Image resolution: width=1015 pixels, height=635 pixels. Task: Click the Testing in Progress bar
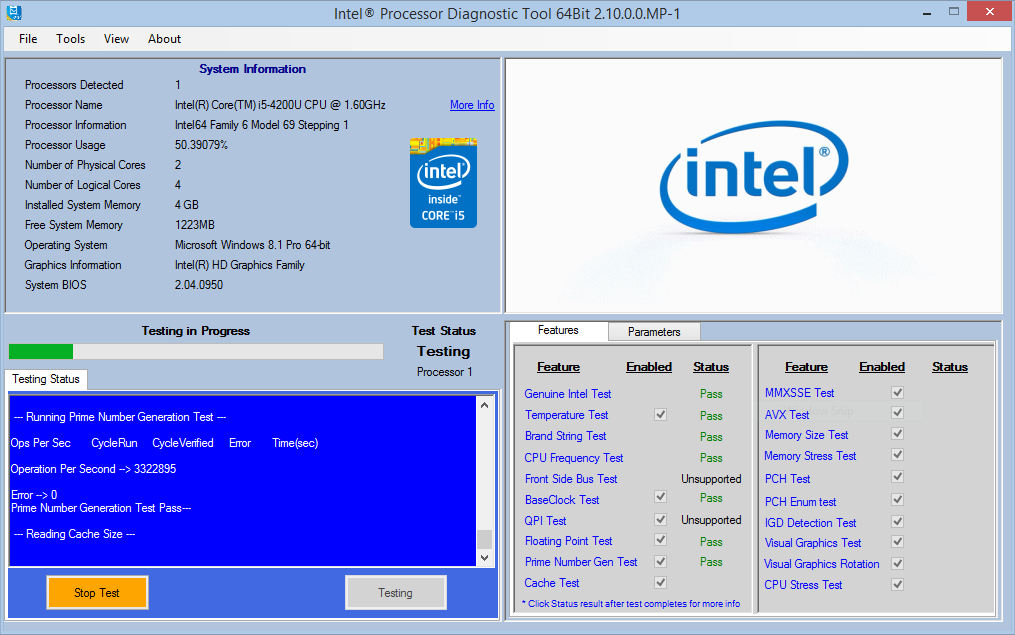click(196, 351)
